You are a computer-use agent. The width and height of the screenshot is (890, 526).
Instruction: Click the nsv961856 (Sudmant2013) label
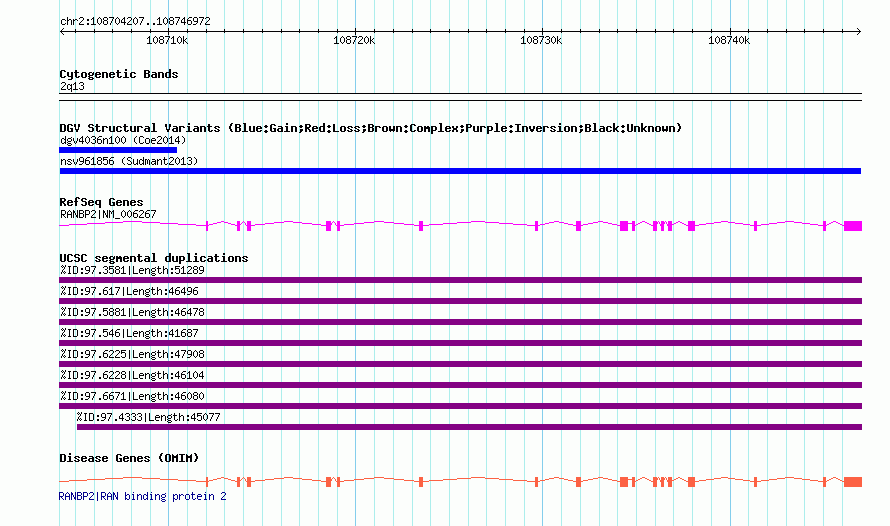(129, 161)
